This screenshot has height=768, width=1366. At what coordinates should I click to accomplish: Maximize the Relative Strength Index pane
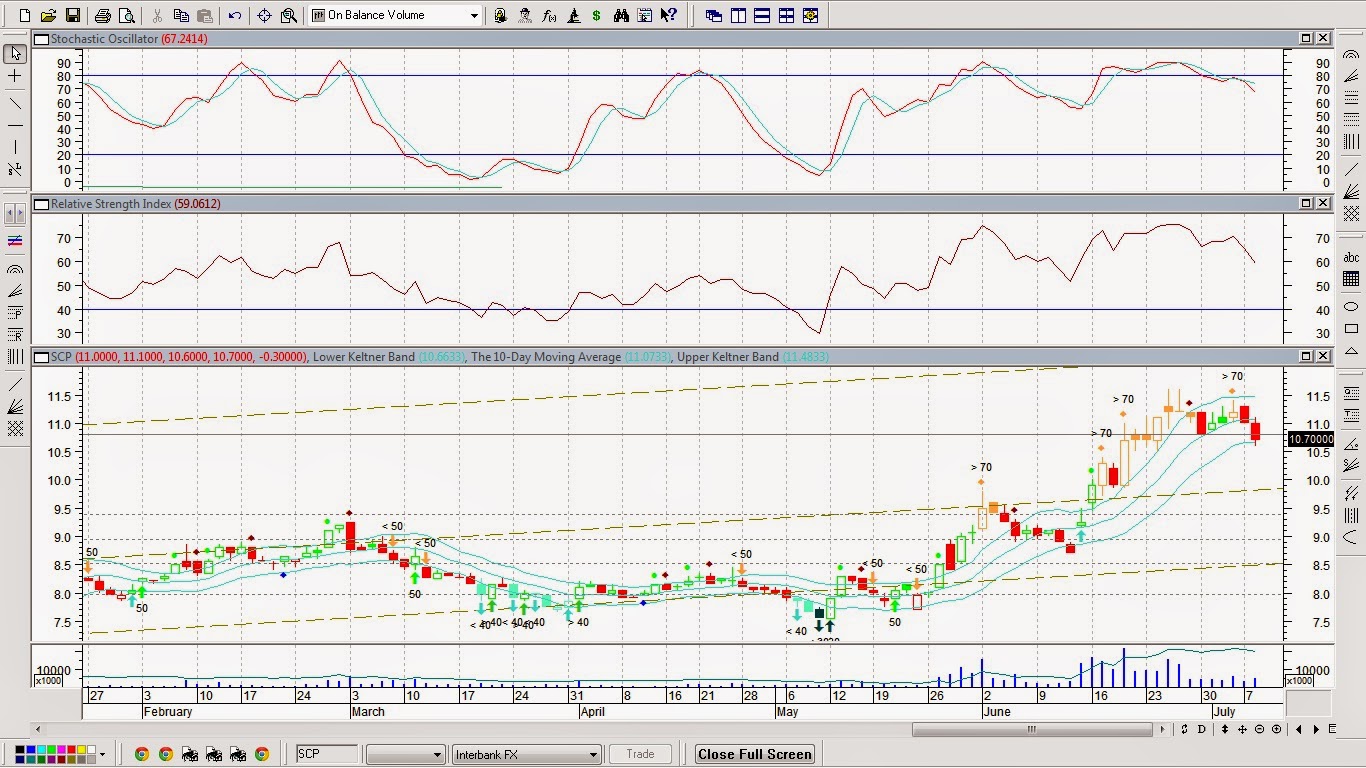tap(1306, 203)
